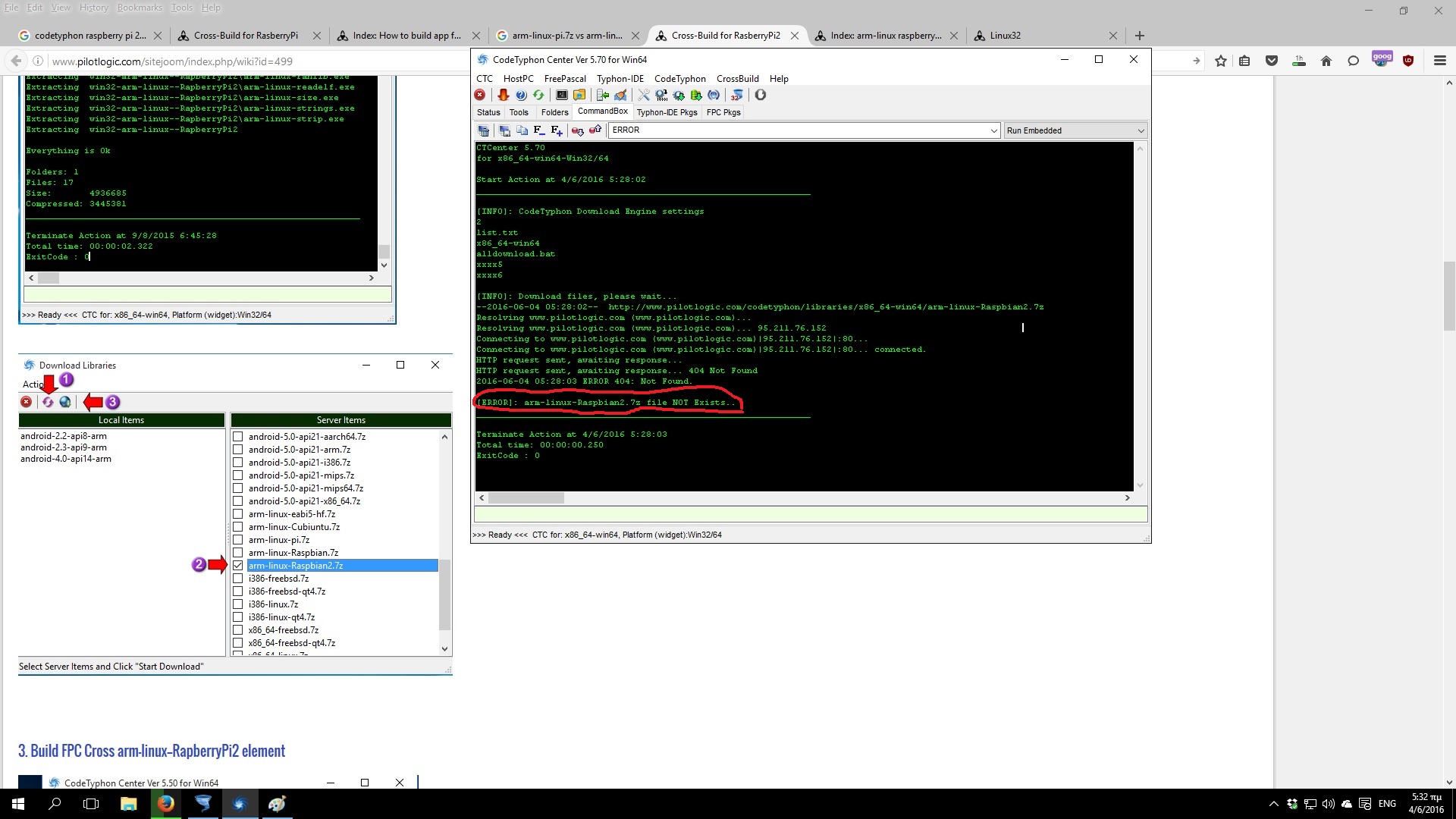Show hidden system tray icons chevron
Screen dimensions: 1456x819
1273,804
